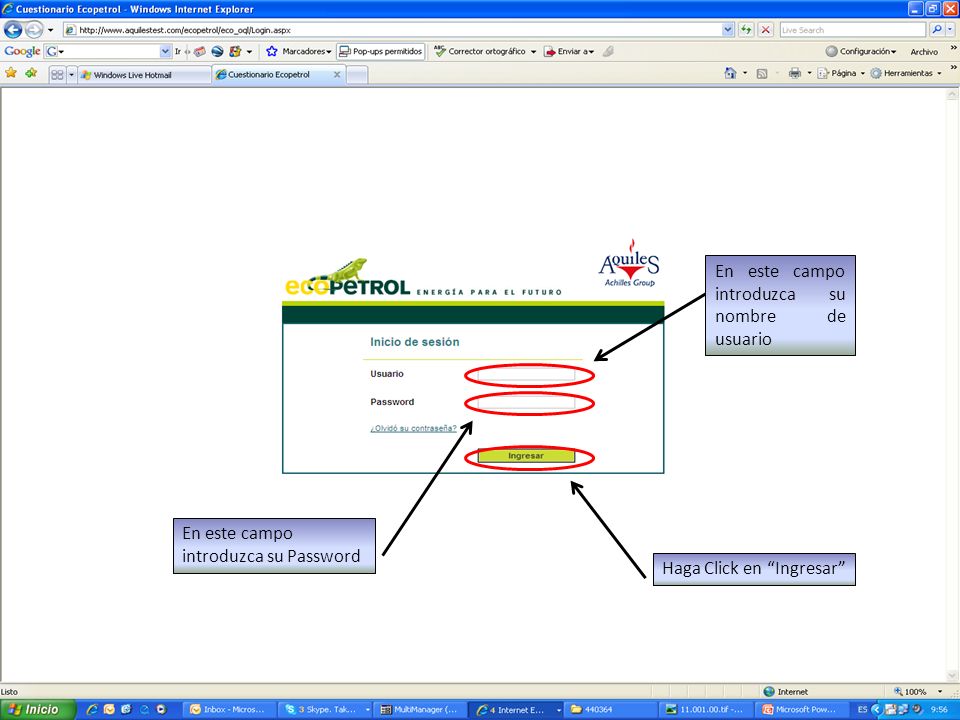This screenshot has width=960, height=720.
Task: Click into the URL address bar
Action: click(392, 30)
